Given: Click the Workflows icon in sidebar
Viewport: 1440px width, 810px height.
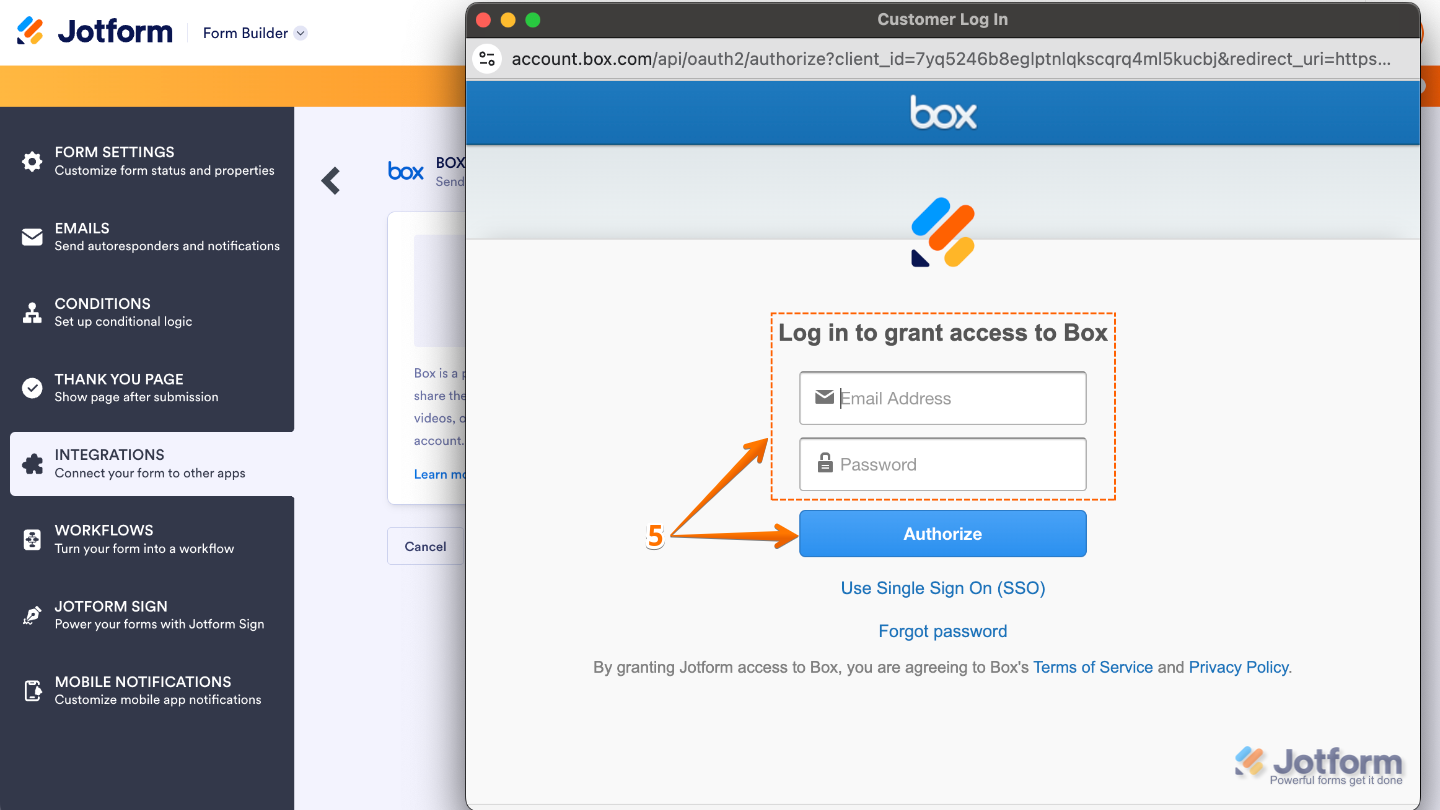Looking at the screenshot, I should (x=32, y=540).
